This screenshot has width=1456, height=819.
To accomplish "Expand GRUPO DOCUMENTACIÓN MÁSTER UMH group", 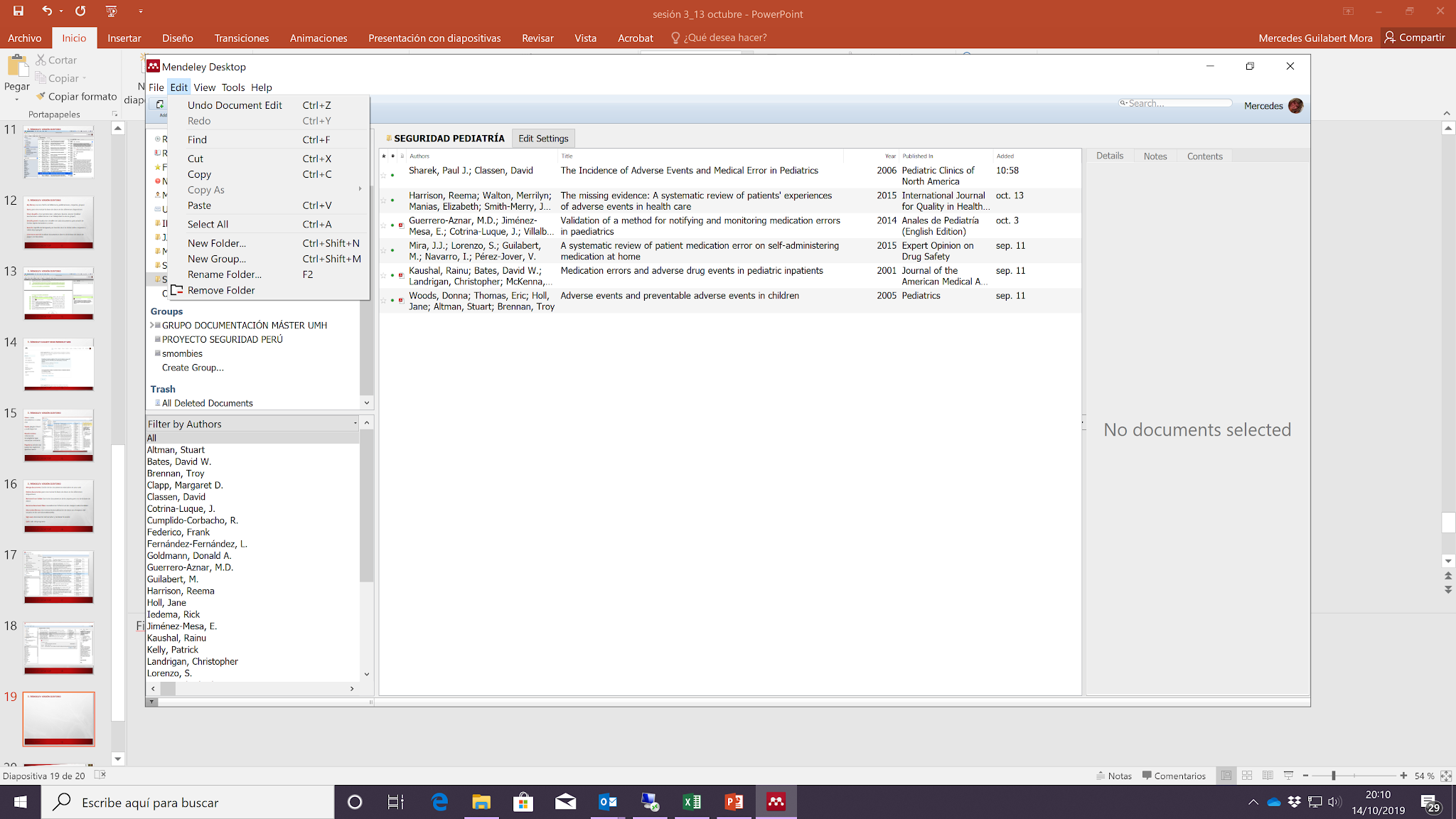I will tap(151, 325).
